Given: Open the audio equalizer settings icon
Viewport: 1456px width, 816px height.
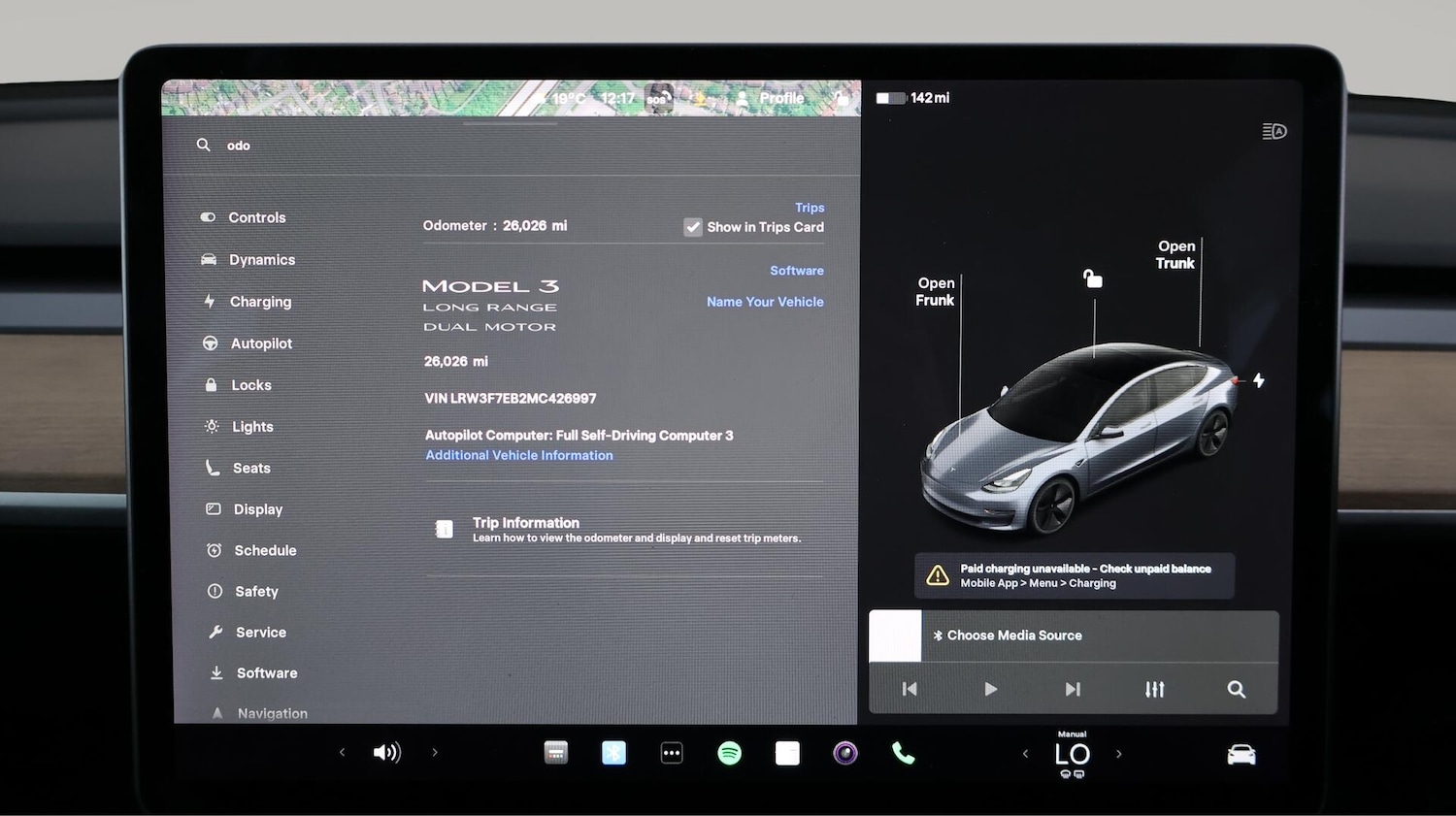Looking at the screenshot, I should coord(1154,689).
